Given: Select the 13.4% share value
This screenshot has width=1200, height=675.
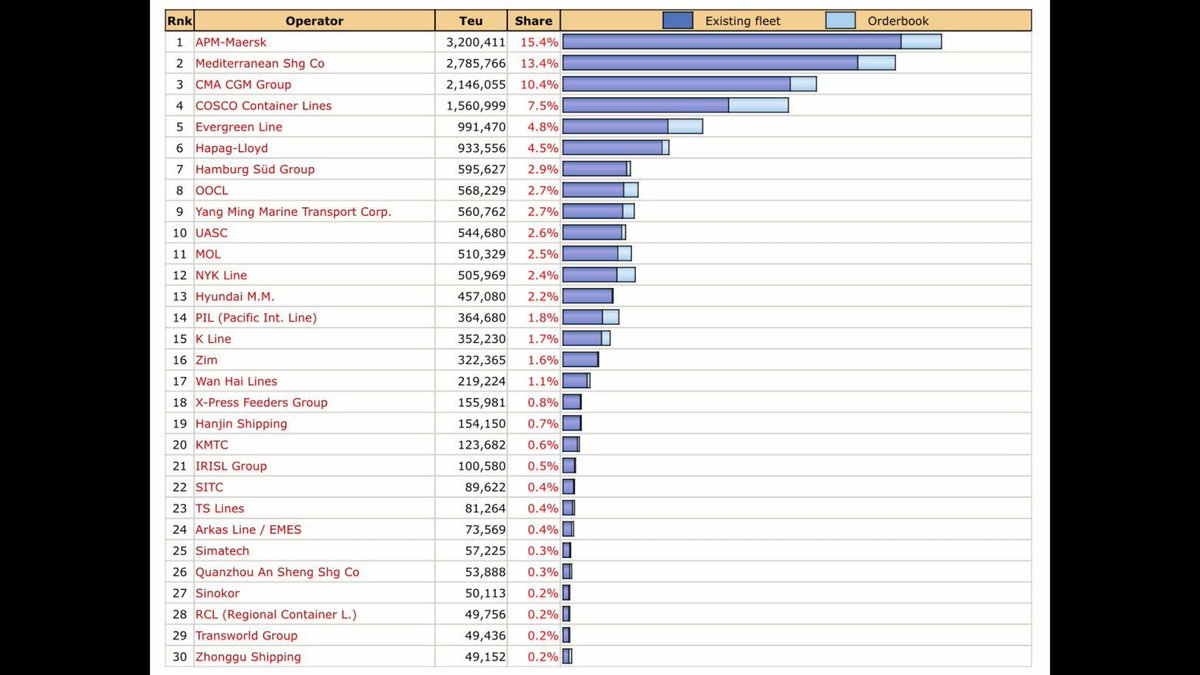Looking at the screenshot, I should pos(539,63).
